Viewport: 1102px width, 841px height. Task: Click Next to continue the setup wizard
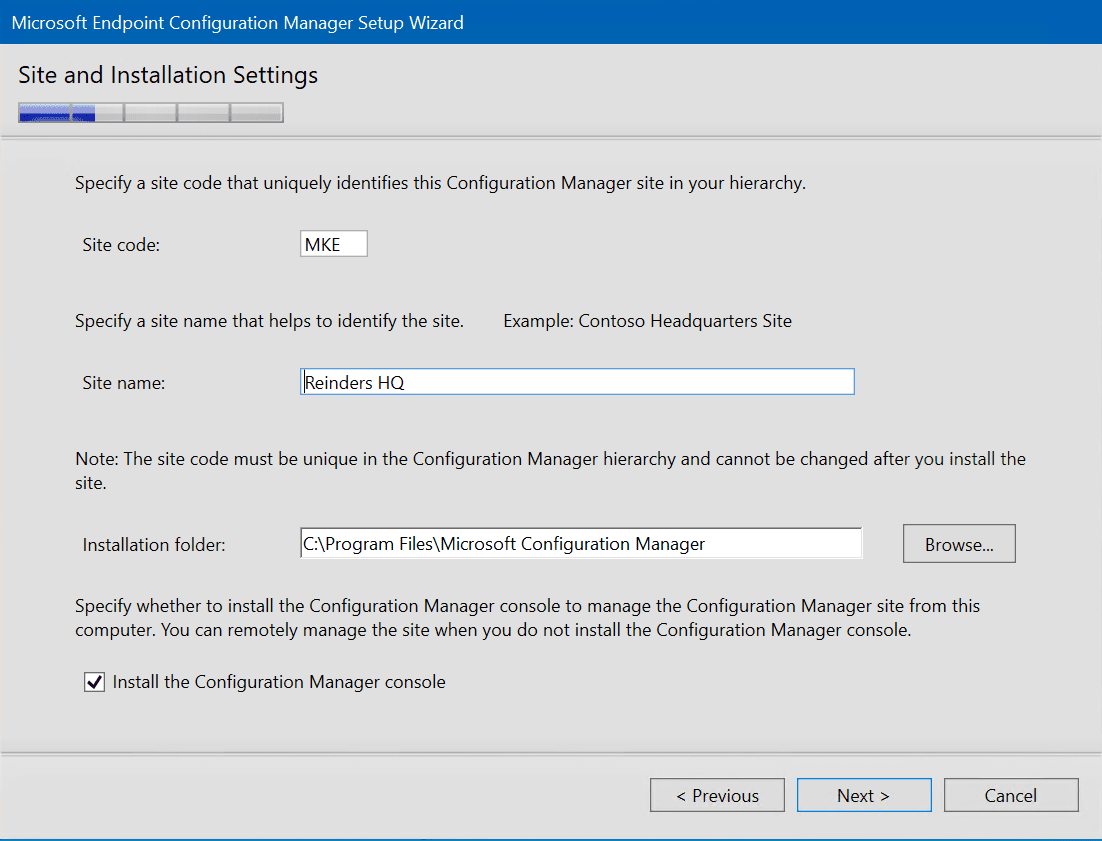tap(863, 795)
